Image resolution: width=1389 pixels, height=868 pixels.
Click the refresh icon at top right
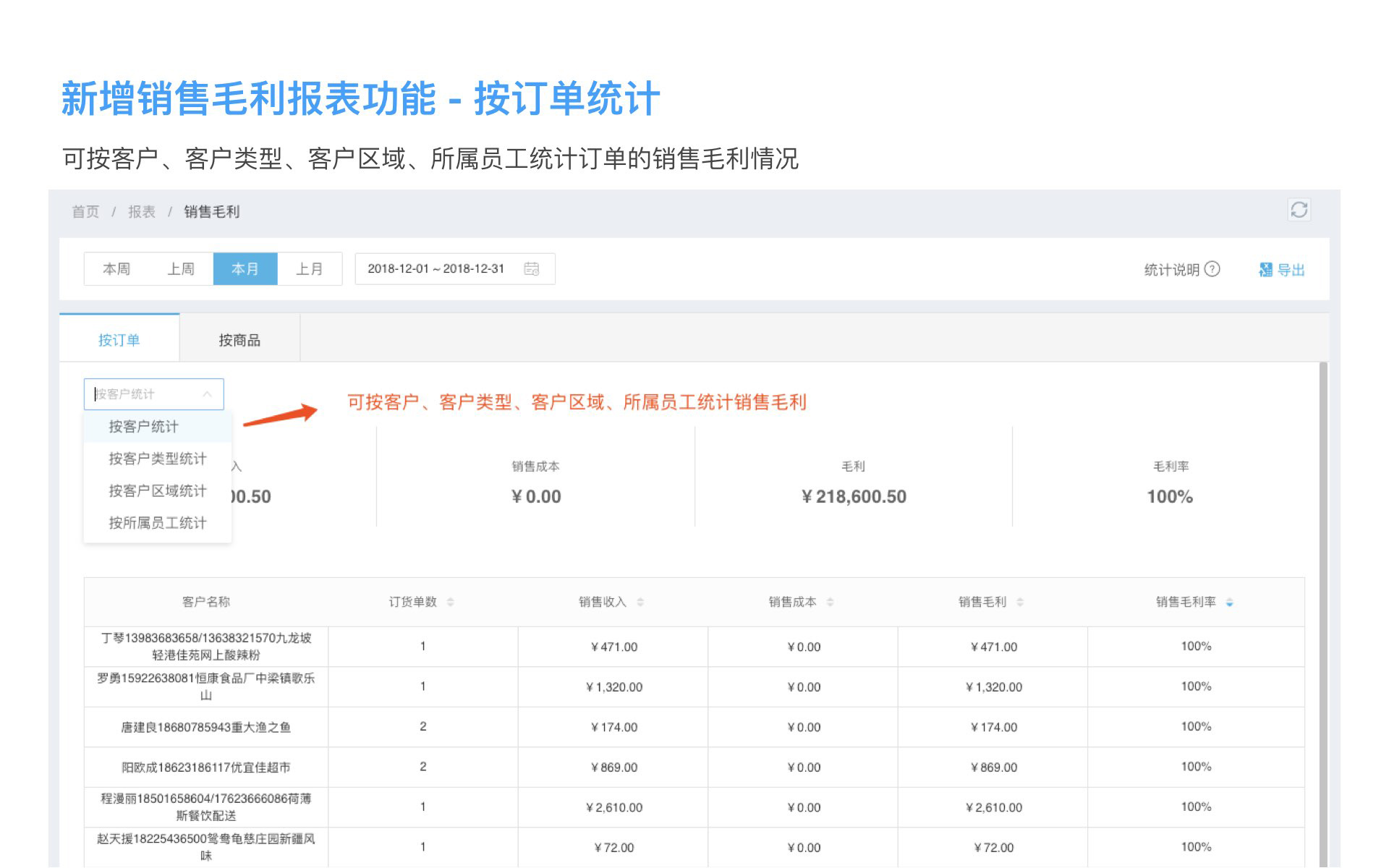click(1299, 210)
